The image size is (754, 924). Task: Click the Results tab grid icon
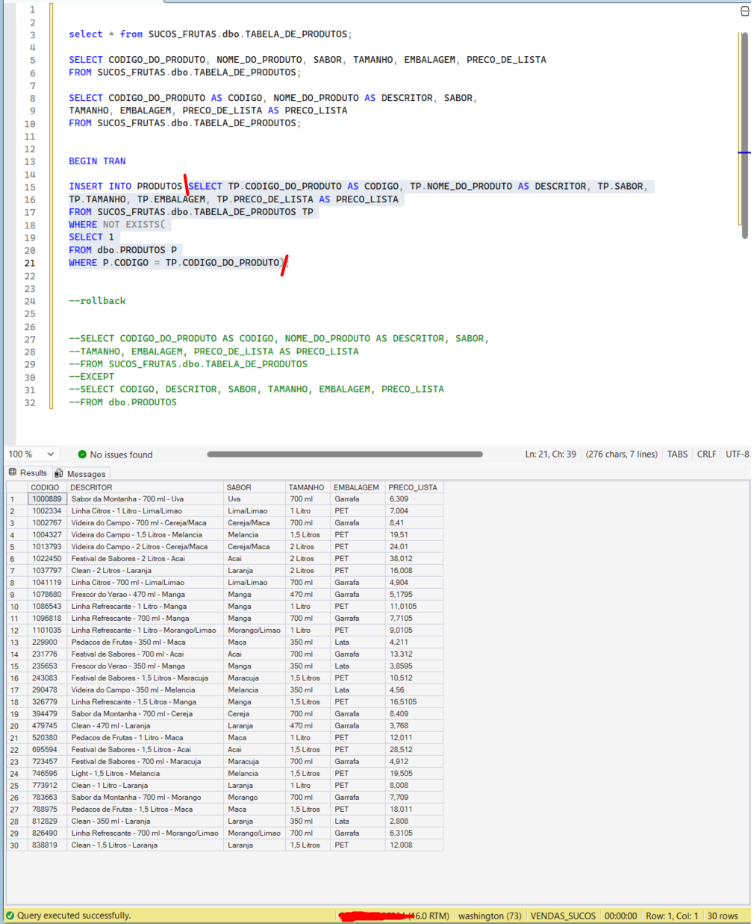[x=12, y=473]
